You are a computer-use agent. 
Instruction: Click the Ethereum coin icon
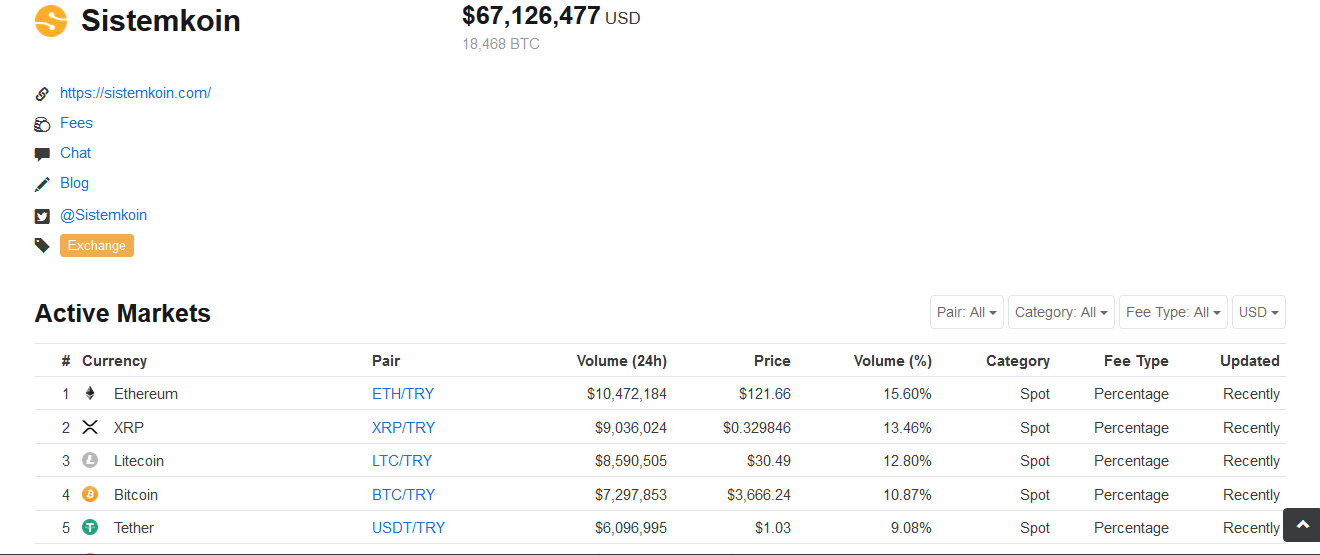tap(90, 394)
